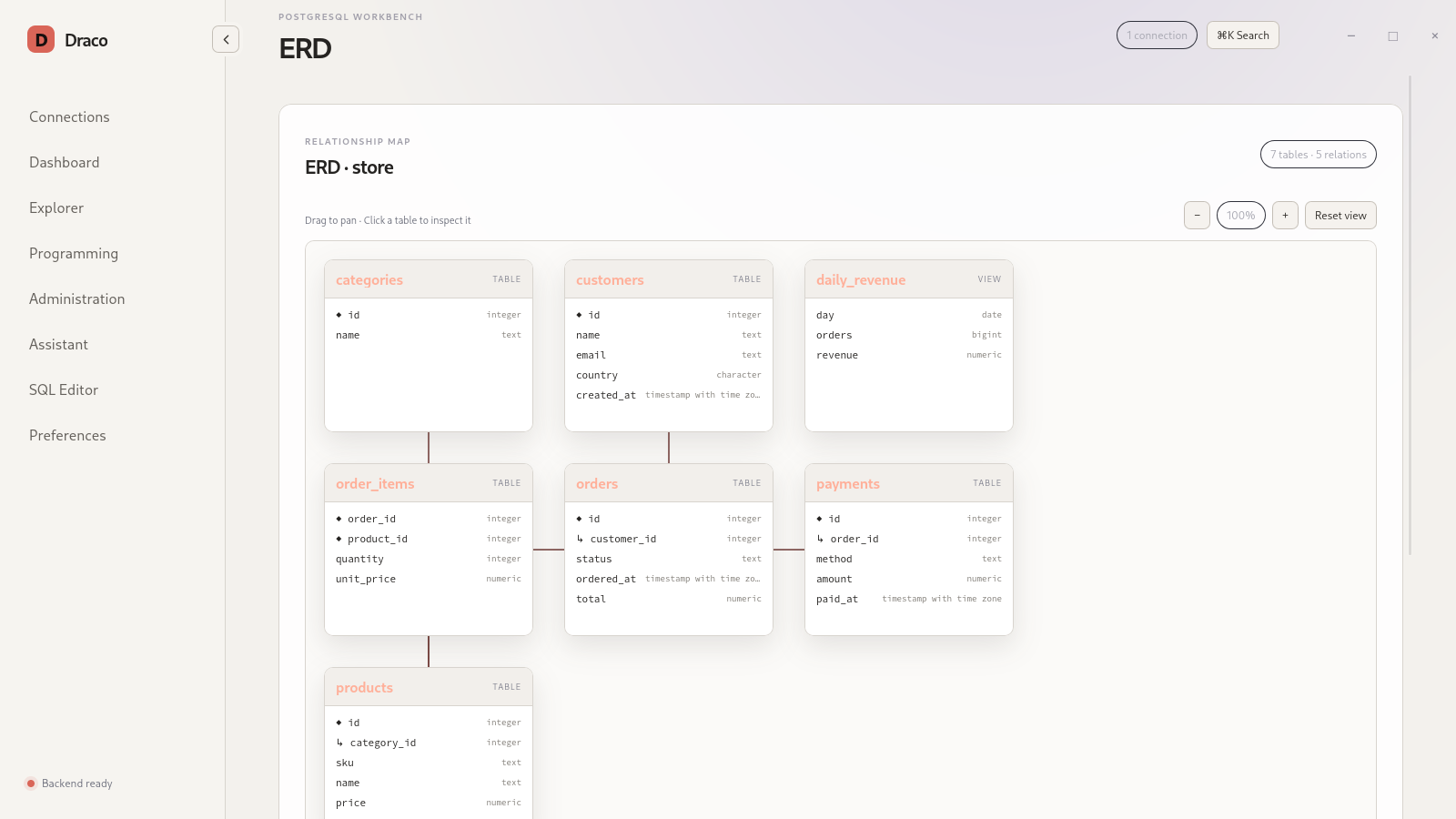Image resolution: width=1456 pixels, height=819 pixels.
Task: Click the 7 tables · 5 relations badge
Action: (1318, 155)
